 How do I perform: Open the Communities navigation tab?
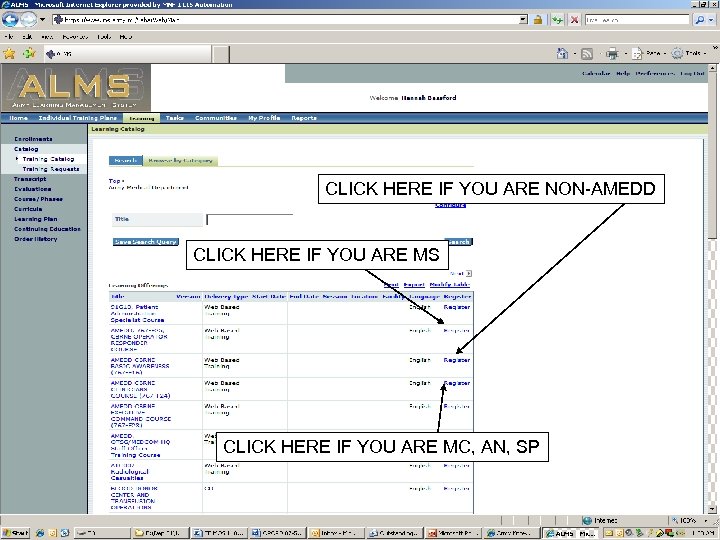tap(216, 118)
